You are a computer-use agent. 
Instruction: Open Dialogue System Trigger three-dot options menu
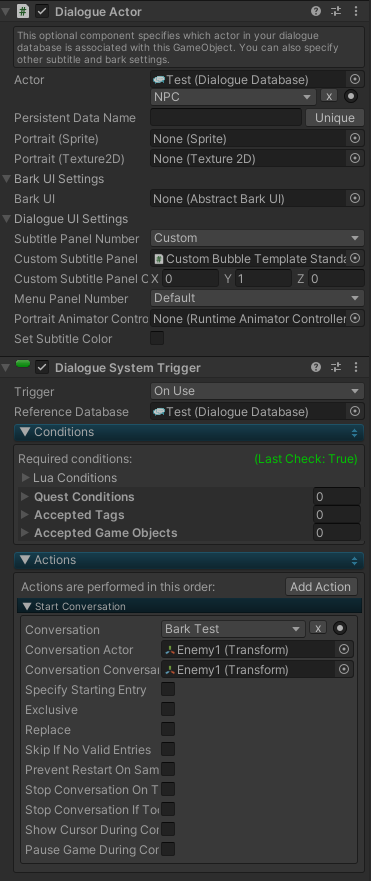click(x=356, y=367)
